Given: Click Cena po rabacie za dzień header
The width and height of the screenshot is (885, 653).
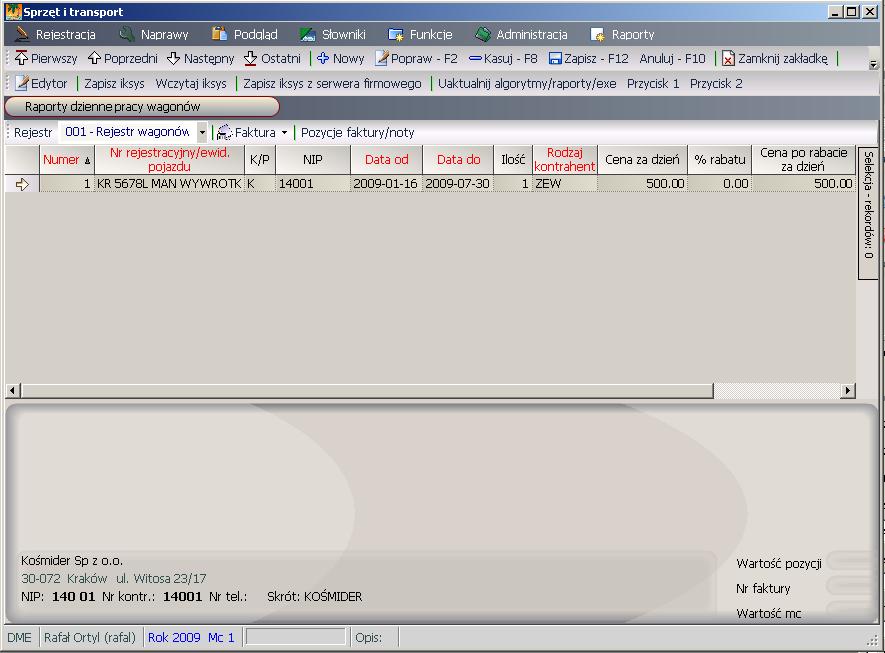Looking at the screenshot, I should [x=804, y=160].
